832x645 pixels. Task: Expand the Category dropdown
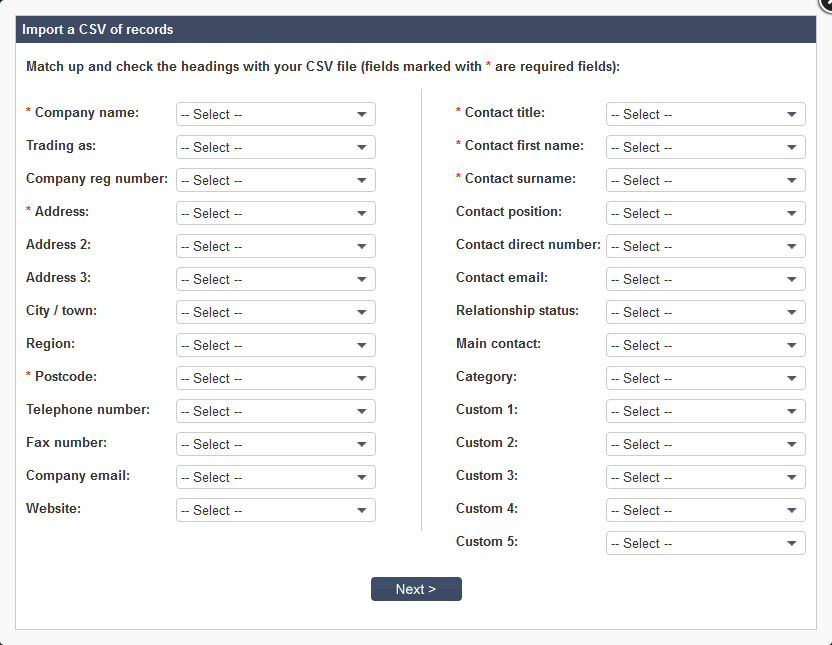[705, 378]
